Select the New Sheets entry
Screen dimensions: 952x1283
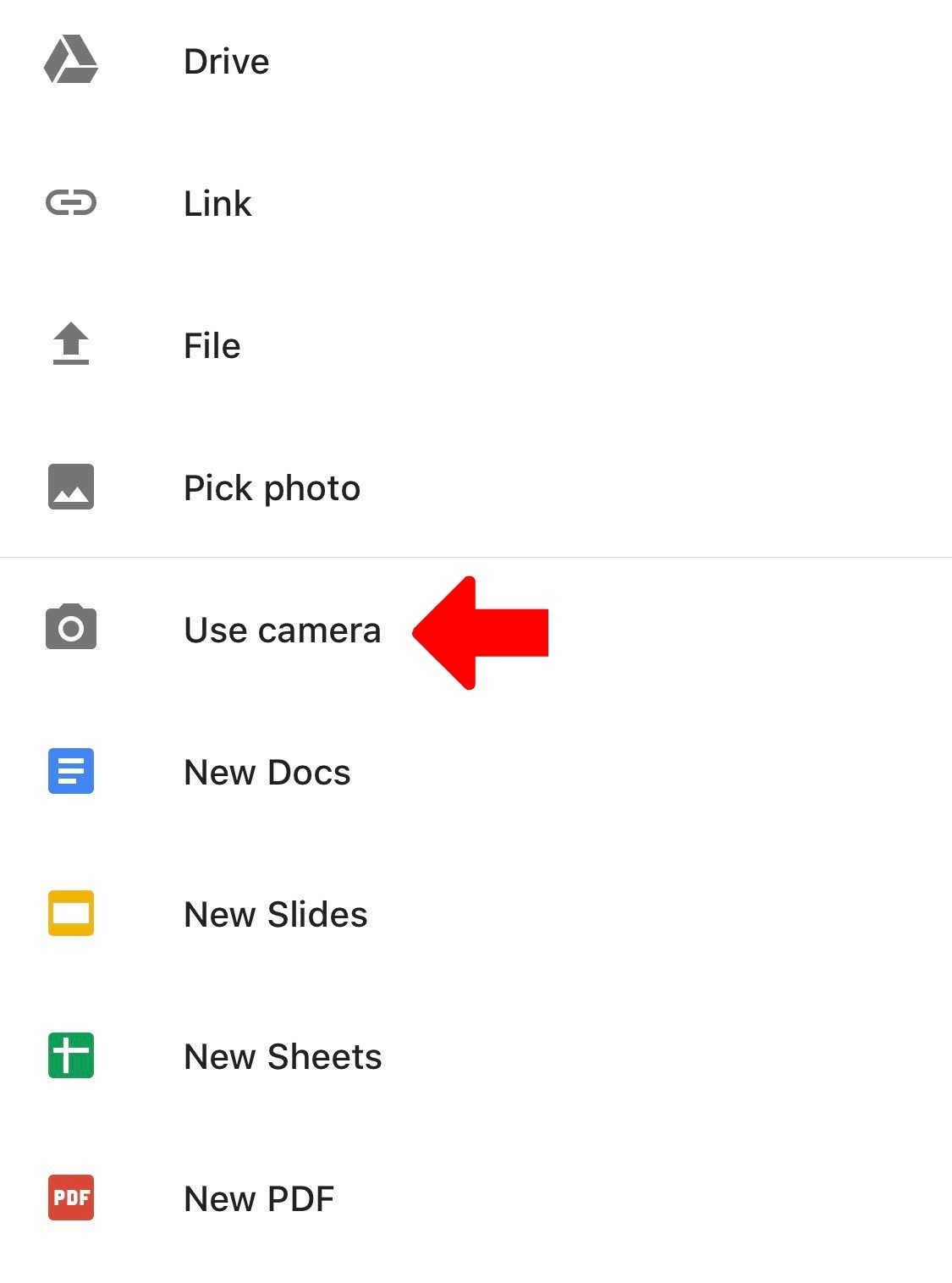click(476, 1056)
